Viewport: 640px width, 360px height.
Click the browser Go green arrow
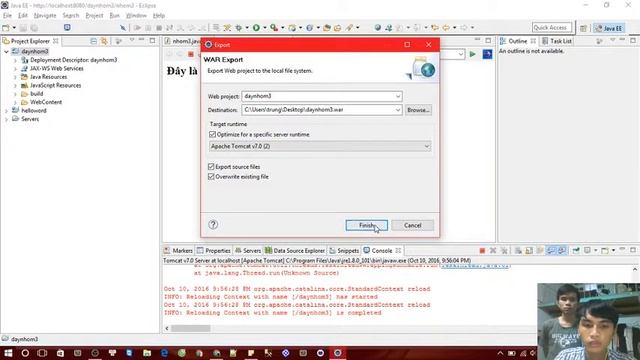473,54
